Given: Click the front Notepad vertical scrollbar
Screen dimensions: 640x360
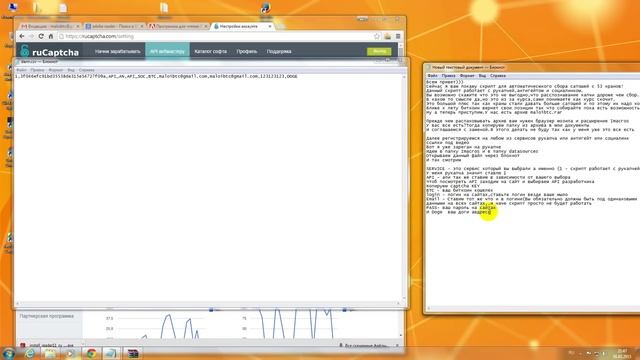Looking at the screenshot, I should (404, 187).
